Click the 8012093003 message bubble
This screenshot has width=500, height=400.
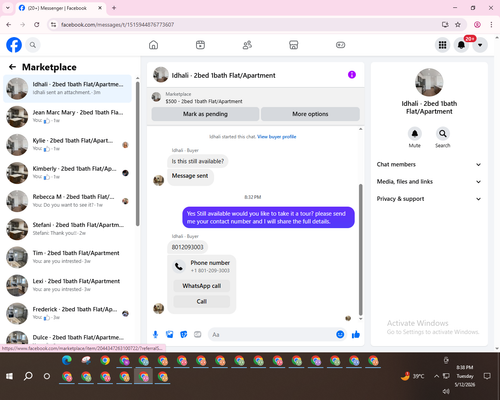click(x=187, y=247)
